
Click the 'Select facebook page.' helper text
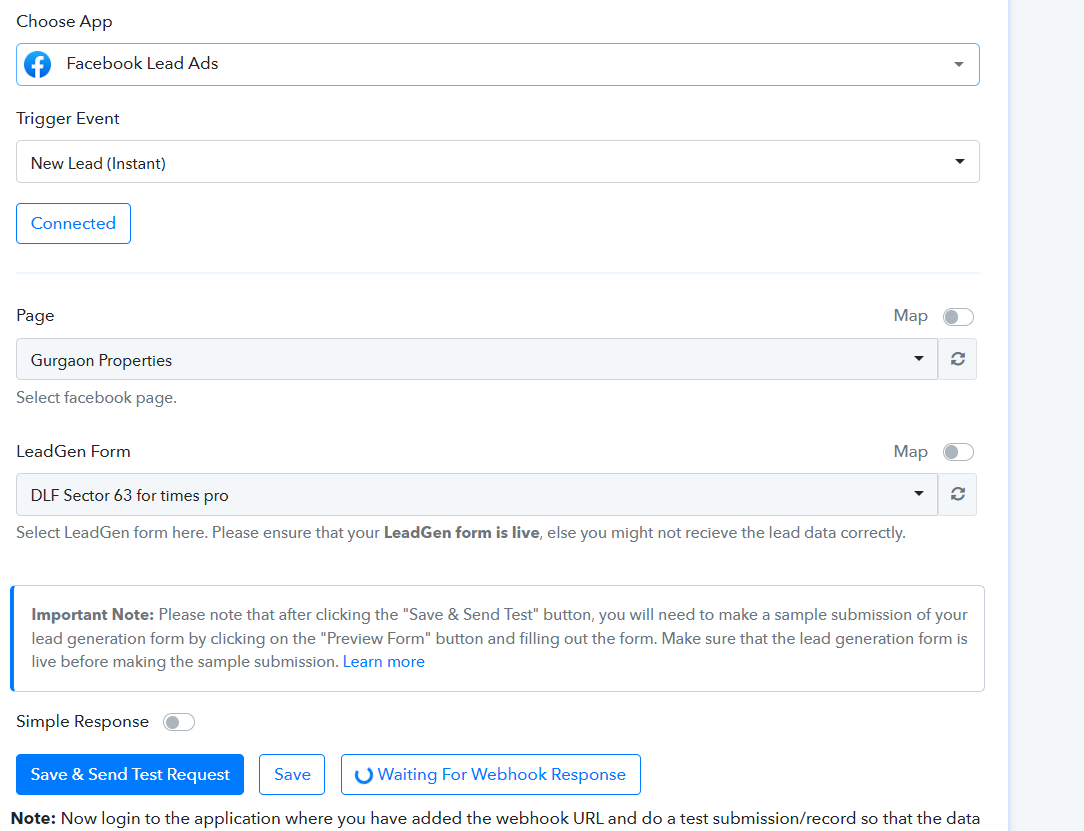click(x=97, y=398)
